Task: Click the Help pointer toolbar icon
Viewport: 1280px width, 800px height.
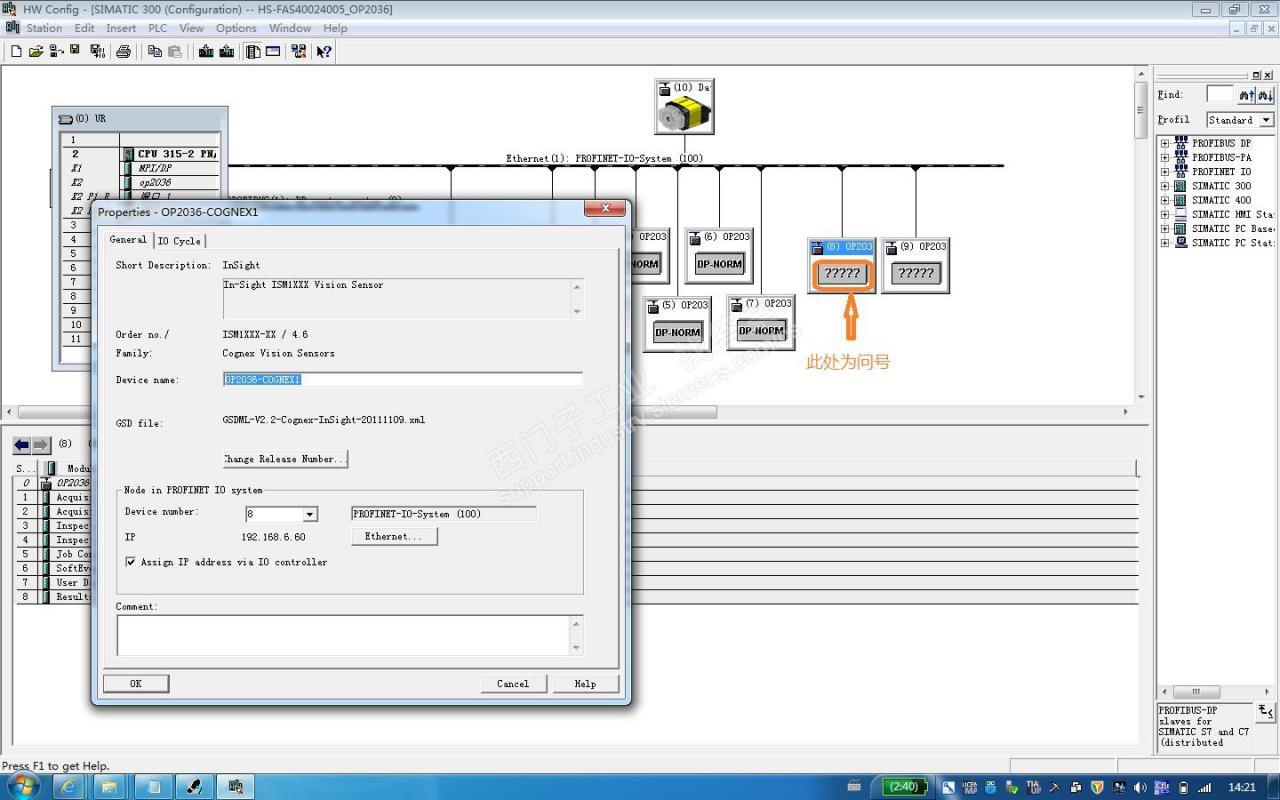Action: 324,51
